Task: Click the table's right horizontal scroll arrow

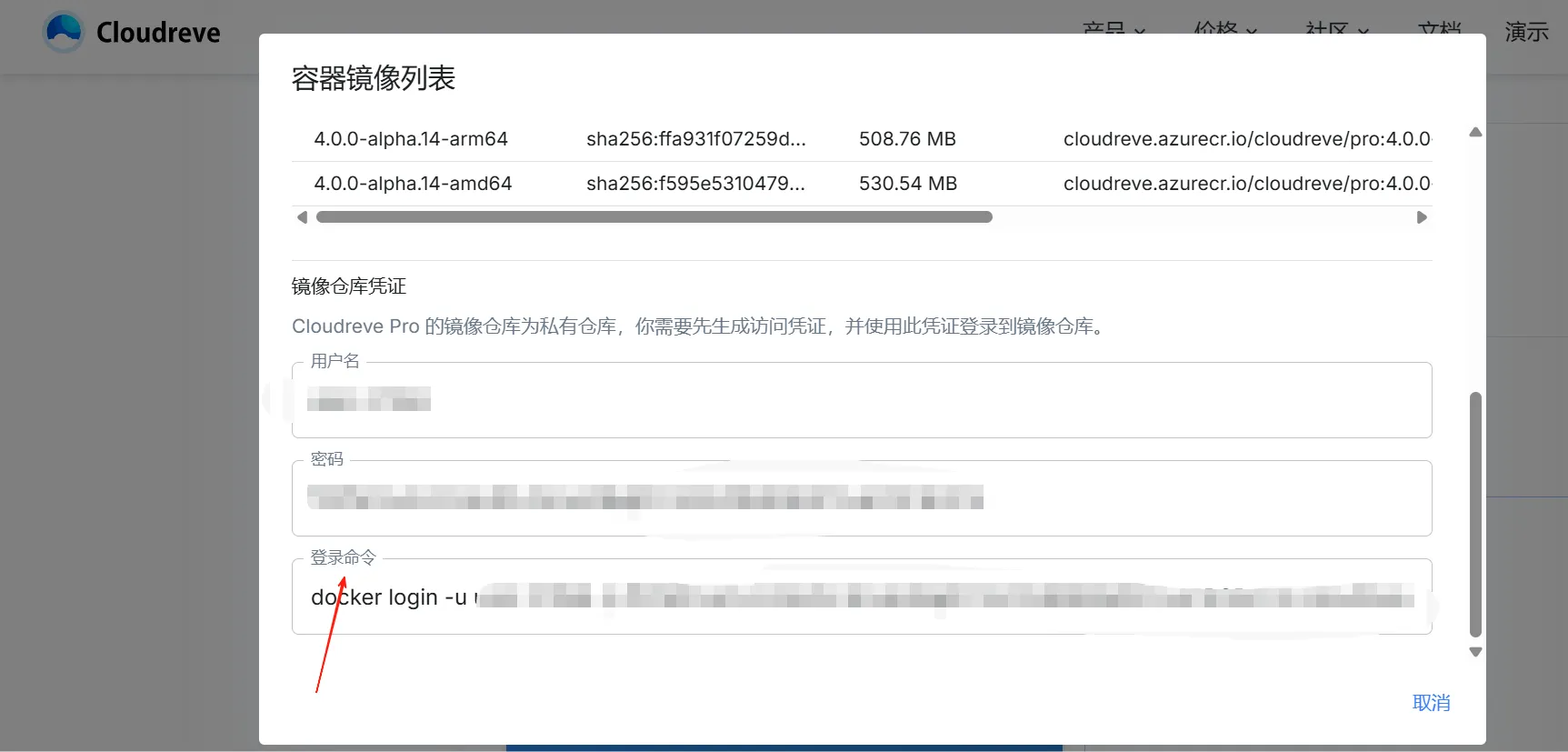Action: 1422,217
